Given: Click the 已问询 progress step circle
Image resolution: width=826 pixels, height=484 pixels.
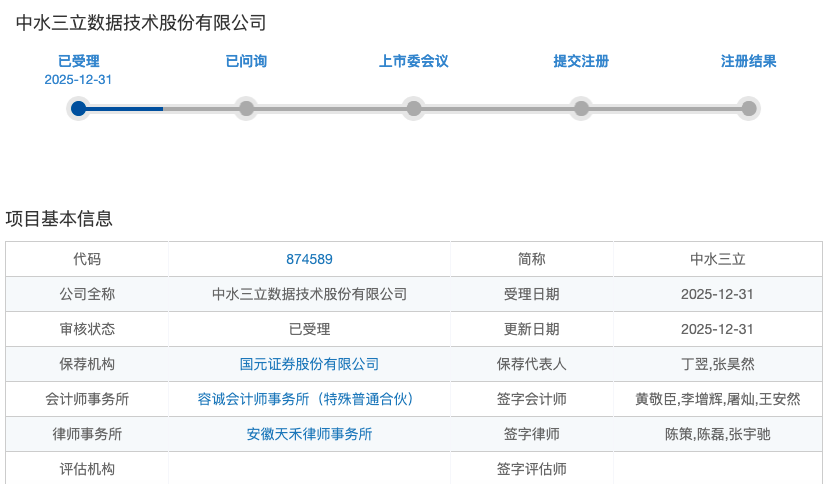Looking at the screenshot, I should [x=246, y=108].
